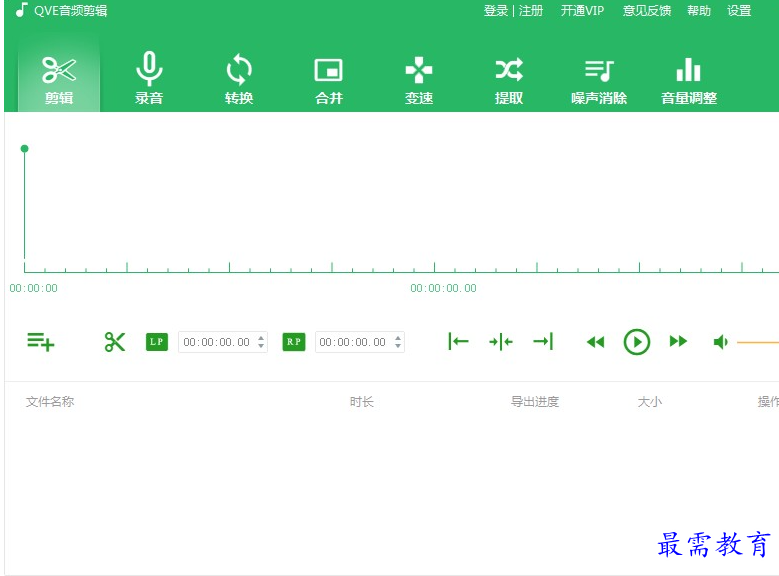
Task: Click the 注册 register link
Action: 531,10
